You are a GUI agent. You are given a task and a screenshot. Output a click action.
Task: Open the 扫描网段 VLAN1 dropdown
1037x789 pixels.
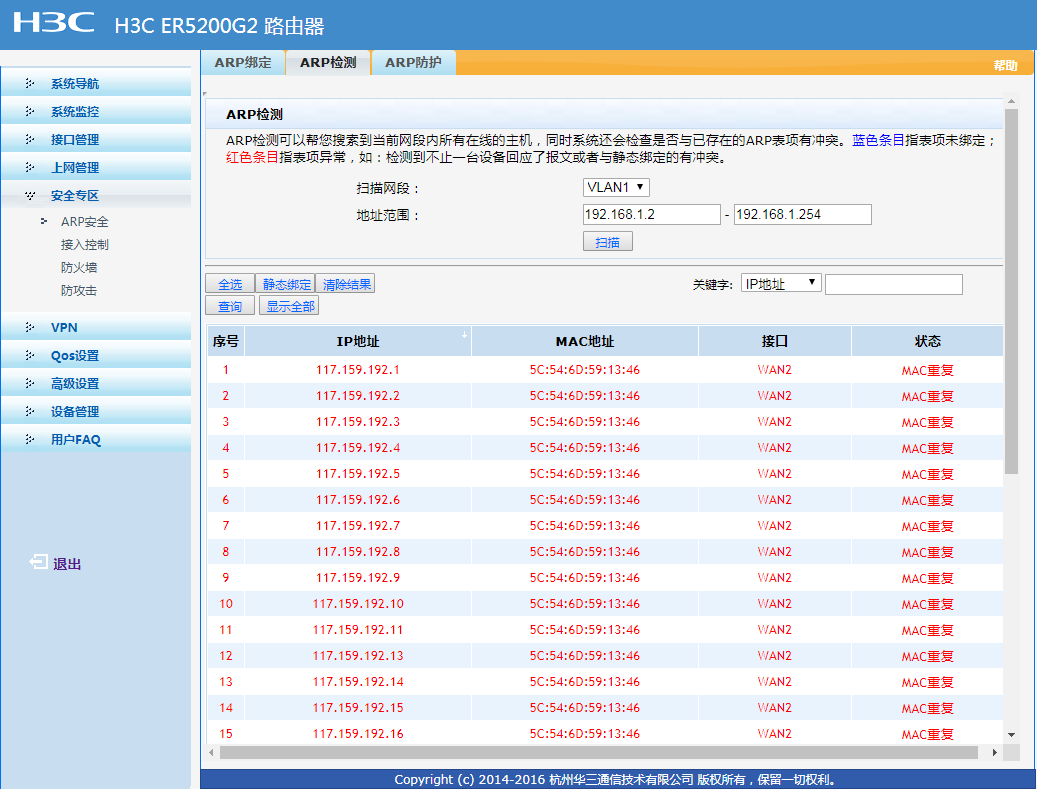616,187
